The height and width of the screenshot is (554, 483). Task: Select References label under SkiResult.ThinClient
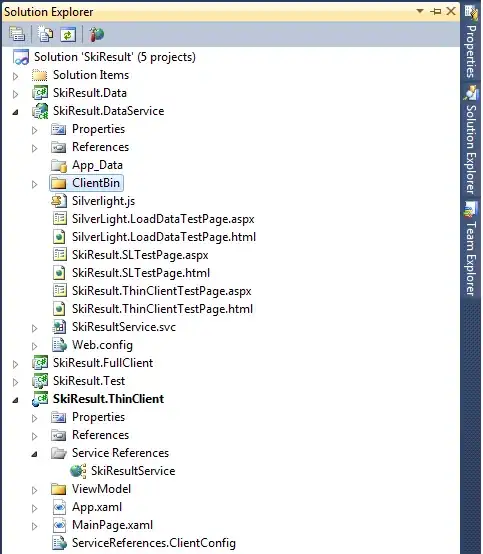(x=100, y=435)
